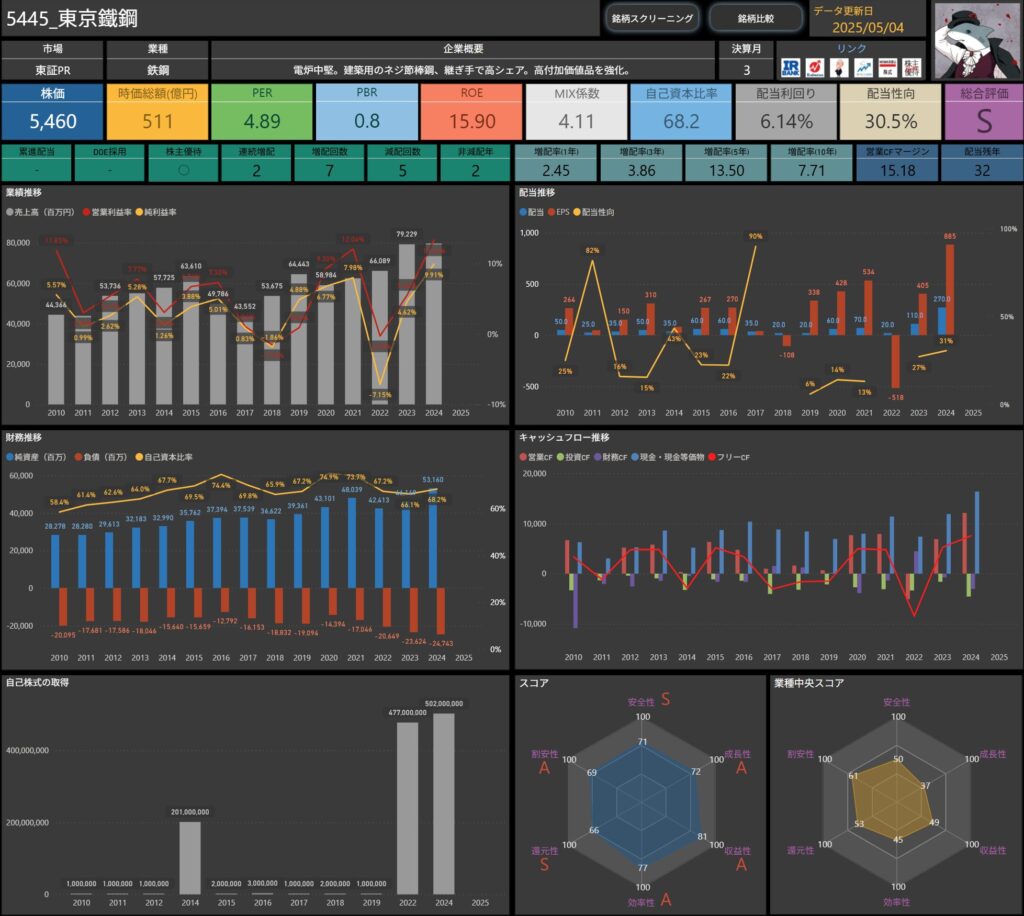Click the 営業利益率 red legend marker
This screenshot has width=1024, height=916.
coord(87,212)
